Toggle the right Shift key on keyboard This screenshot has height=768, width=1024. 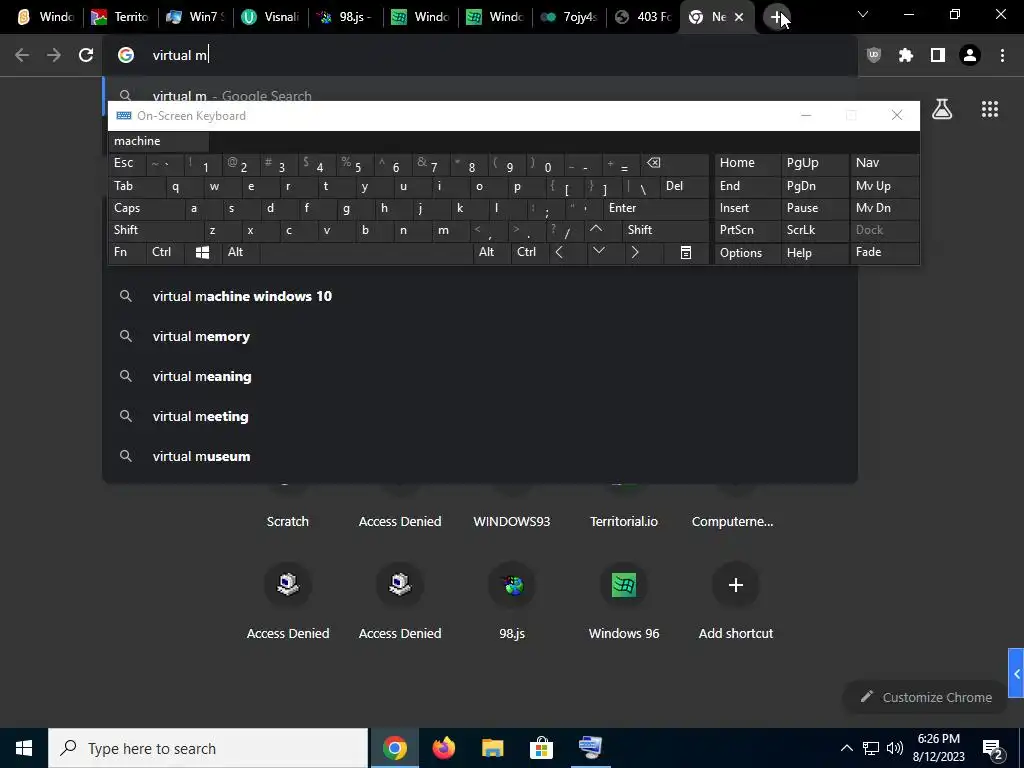pos(665,230)
